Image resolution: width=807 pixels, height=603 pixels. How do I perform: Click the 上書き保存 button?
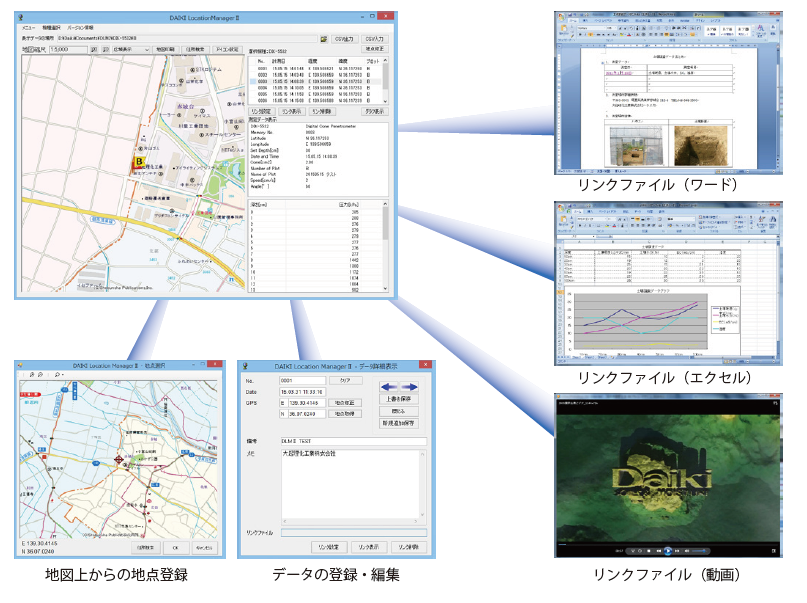[400, 398]
